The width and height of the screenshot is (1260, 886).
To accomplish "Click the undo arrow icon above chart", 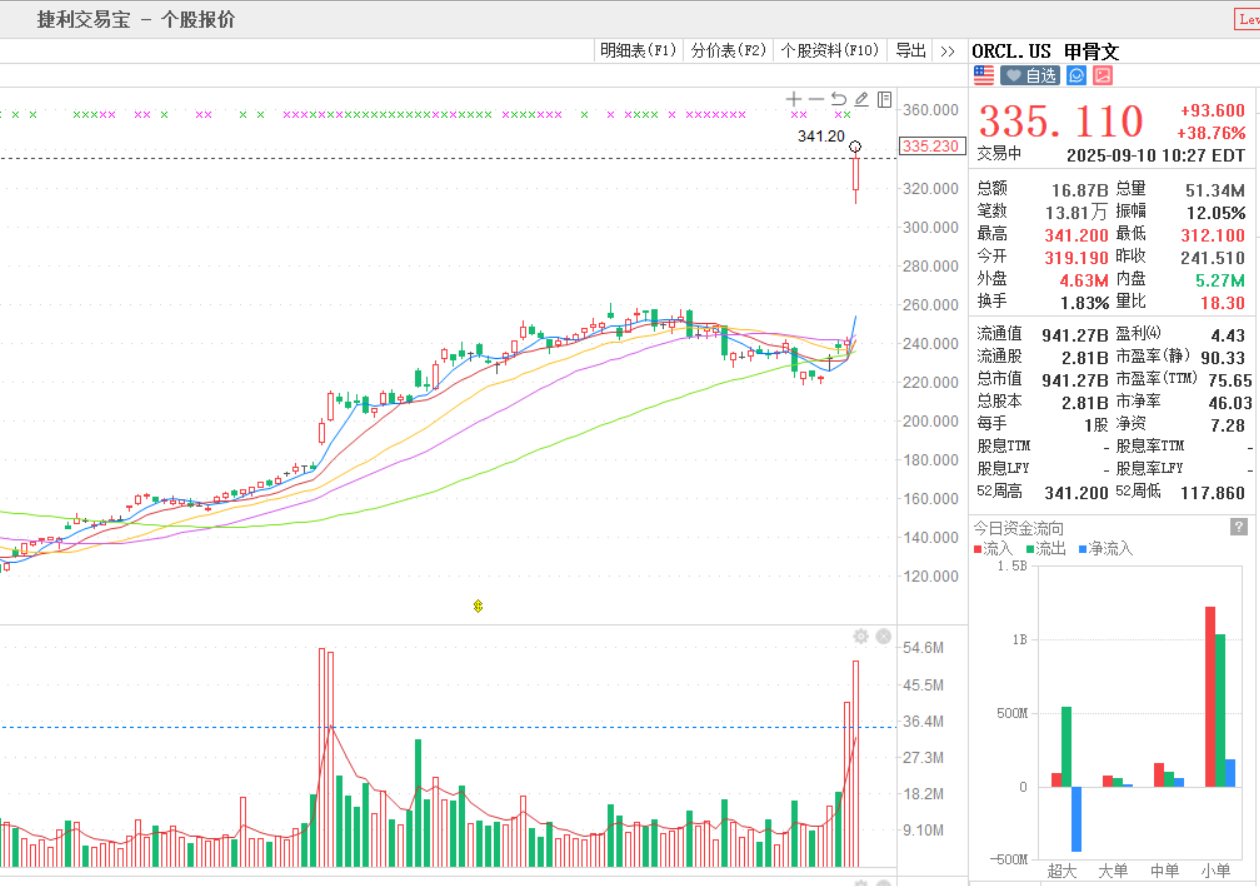I will pyautogui.click(x=839, y=99).
